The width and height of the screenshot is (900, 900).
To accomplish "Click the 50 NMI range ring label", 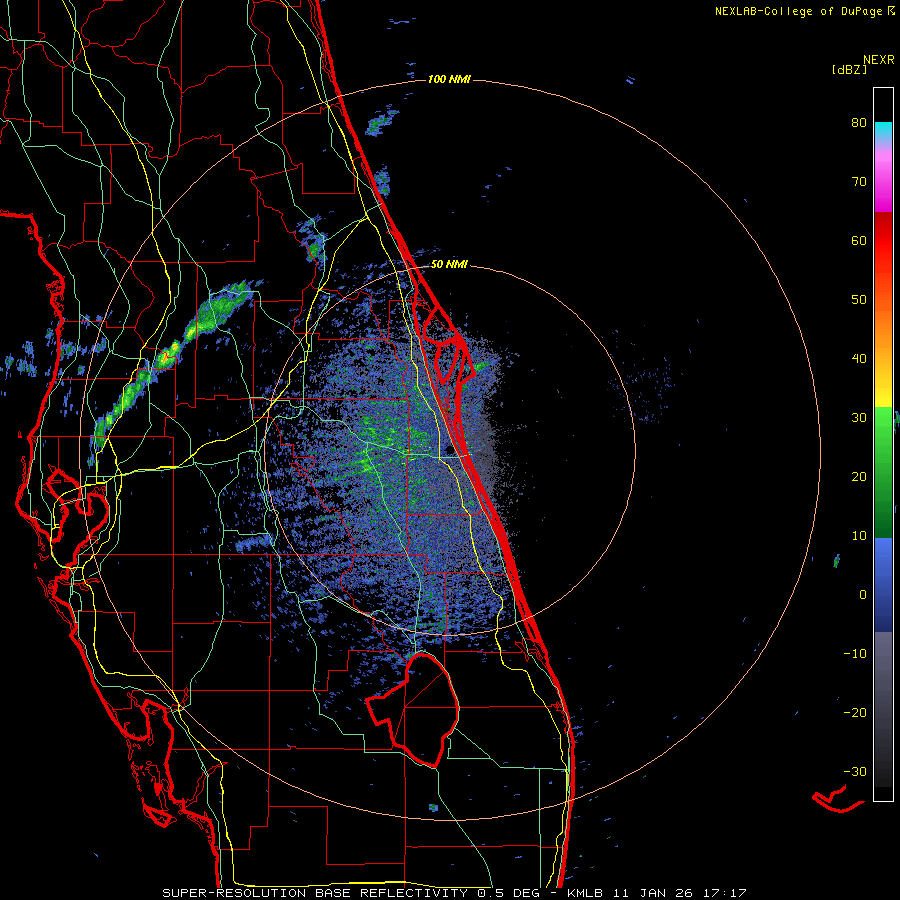I will point(449,265).
